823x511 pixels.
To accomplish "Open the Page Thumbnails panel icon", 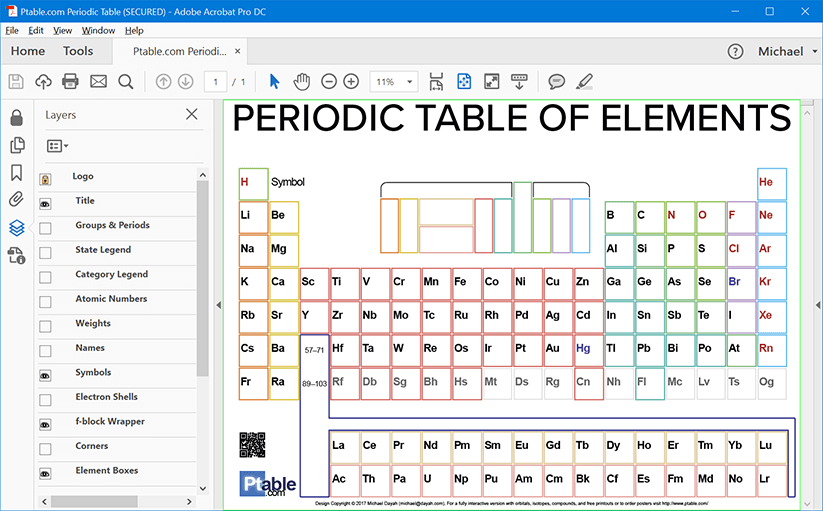I will click(16, 145).
